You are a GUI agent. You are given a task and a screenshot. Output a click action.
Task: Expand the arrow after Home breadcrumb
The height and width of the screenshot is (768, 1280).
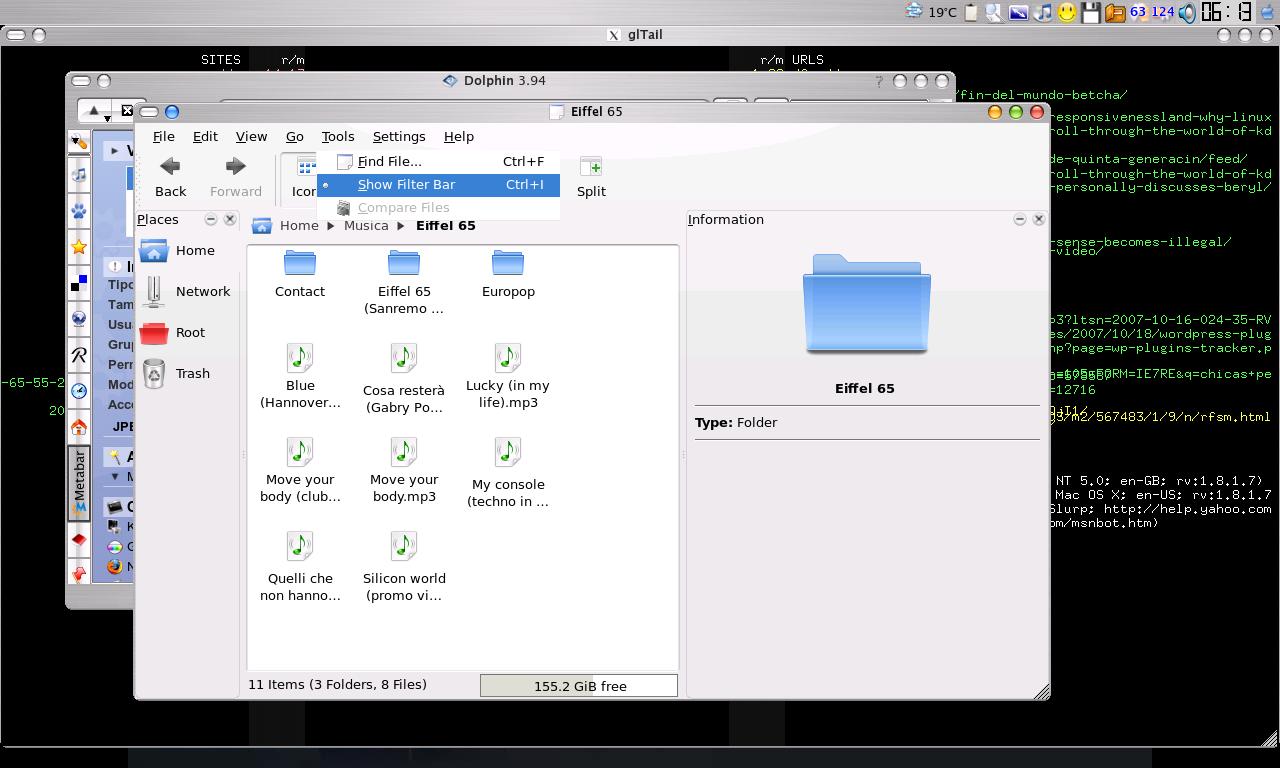tap(331, 226)
